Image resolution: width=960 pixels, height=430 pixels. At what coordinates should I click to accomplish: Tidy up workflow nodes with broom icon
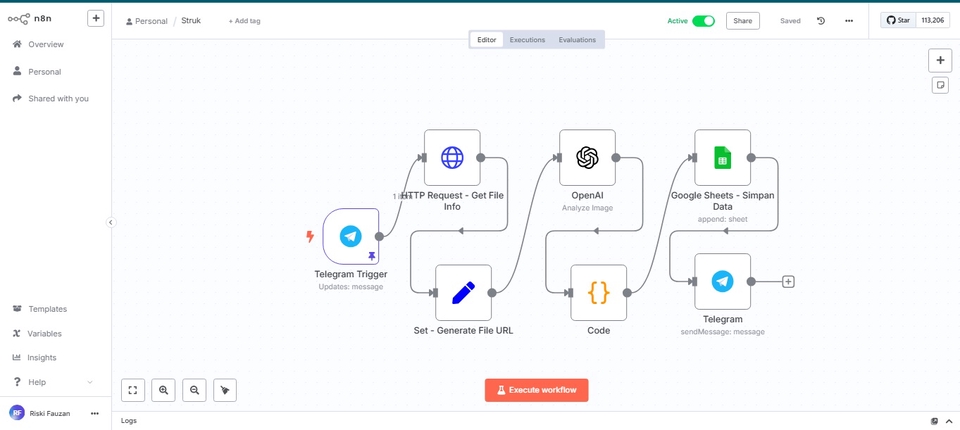225,390
